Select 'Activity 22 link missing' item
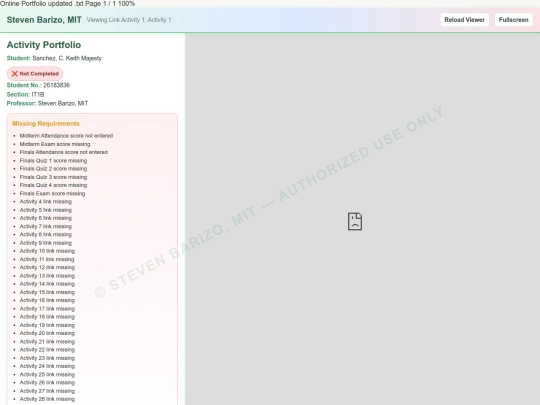 point(47,350)
